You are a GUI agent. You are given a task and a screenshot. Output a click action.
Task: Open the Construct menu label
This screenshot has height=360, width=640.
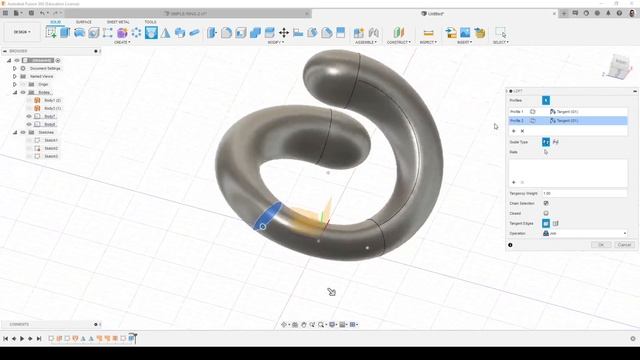398,42
